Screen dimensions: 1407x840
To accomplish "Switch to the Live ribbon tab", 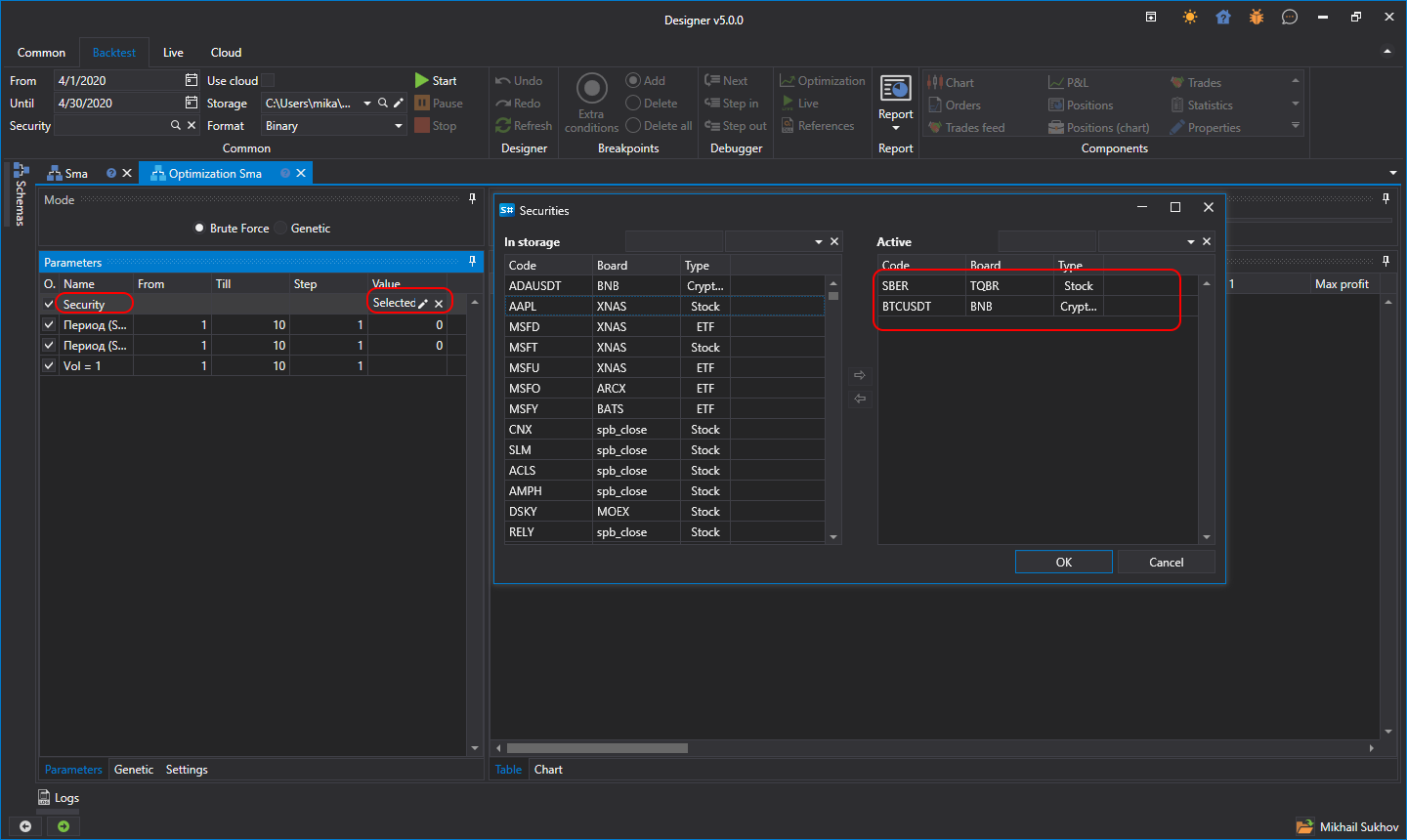I will (173, 52).
